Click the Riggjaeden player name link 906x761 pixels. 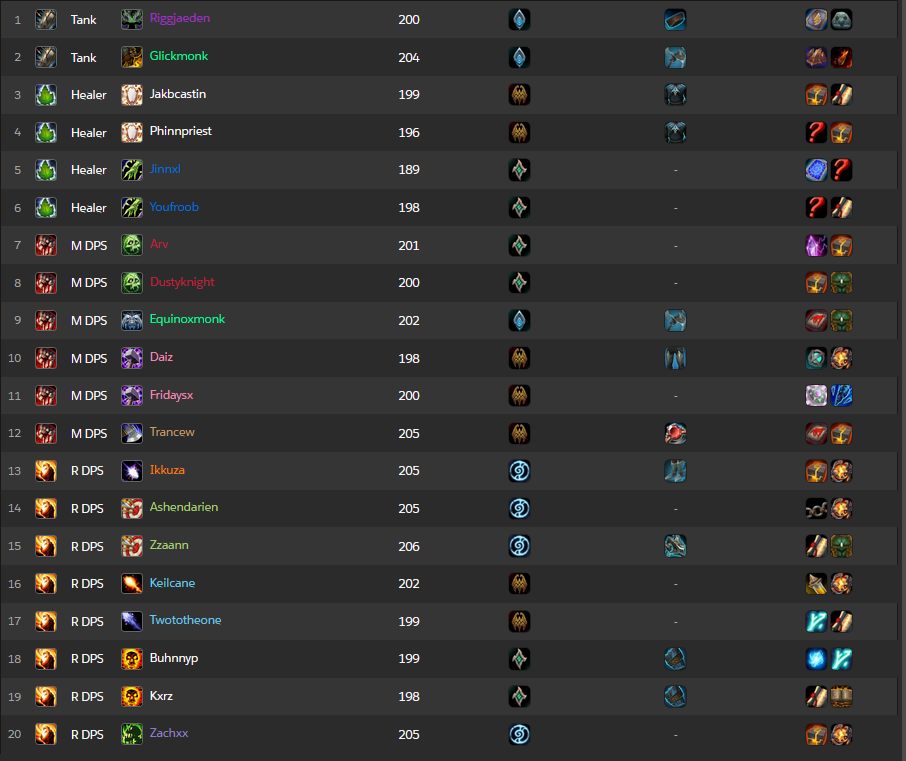click(180, 18)
